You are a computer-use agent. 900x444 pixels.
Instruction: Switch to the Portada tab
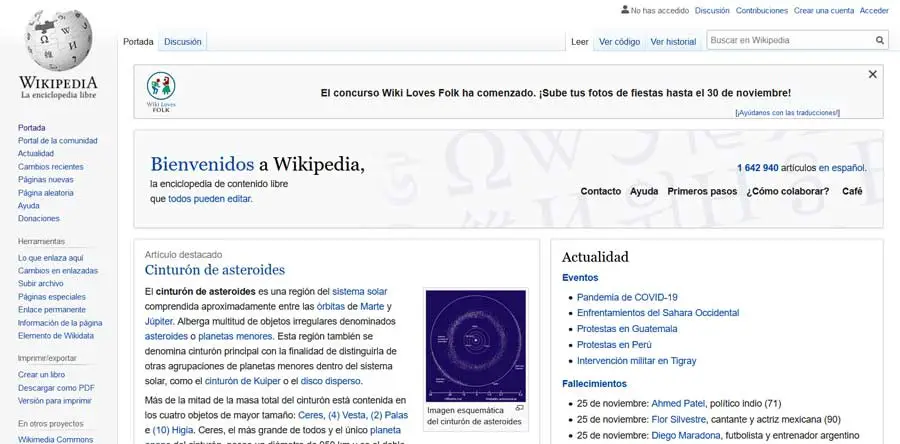click(x=138, y=42)
